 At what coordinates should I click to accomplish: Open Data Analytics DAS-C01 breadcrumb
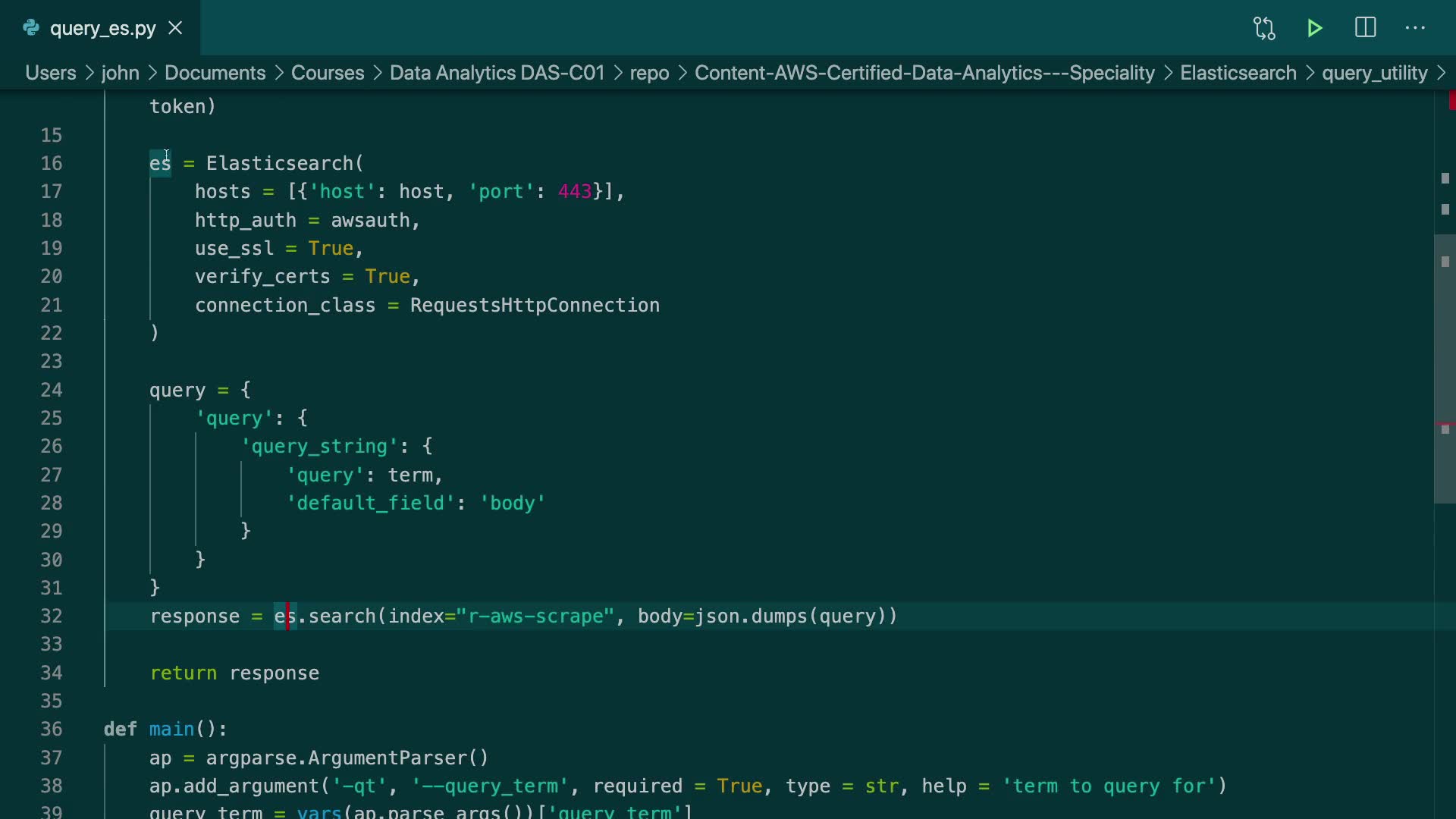(497, 73)
